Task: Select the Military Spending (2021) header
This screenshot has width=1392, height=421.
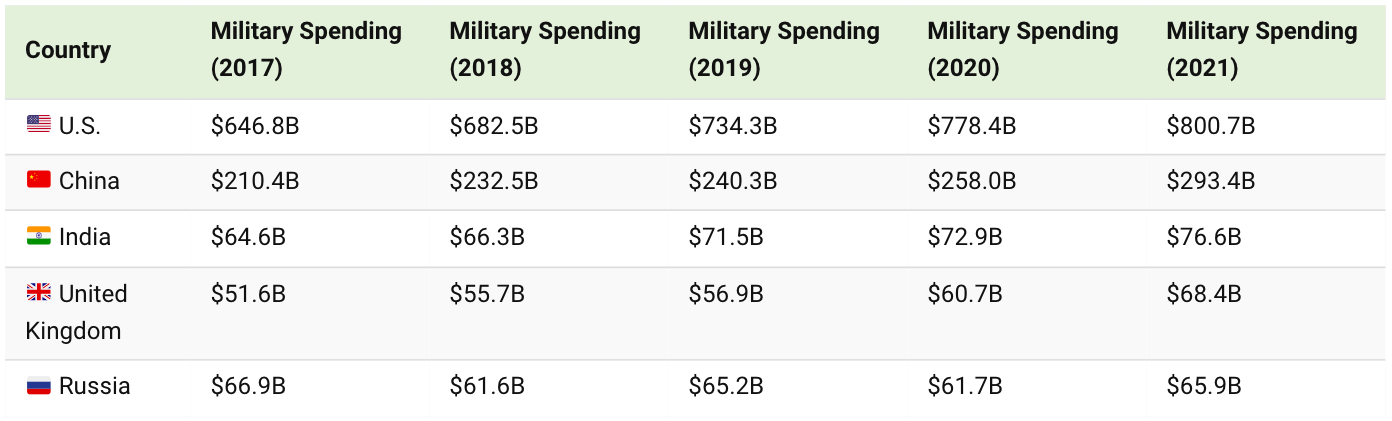Action: 1262,50
